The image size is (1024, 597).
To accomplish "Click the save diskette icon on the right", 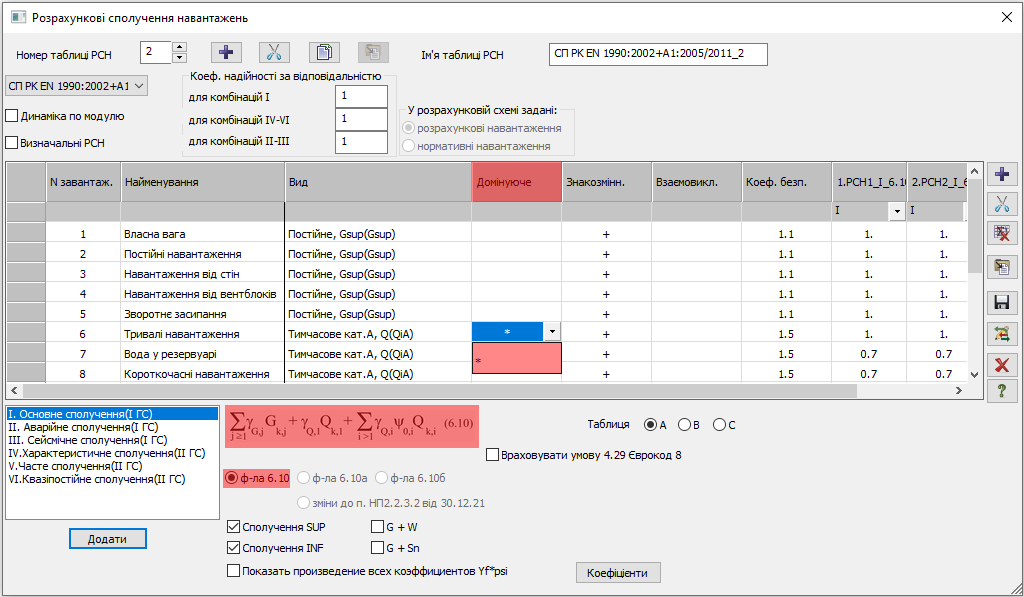I will click(x=1002, y=302).
